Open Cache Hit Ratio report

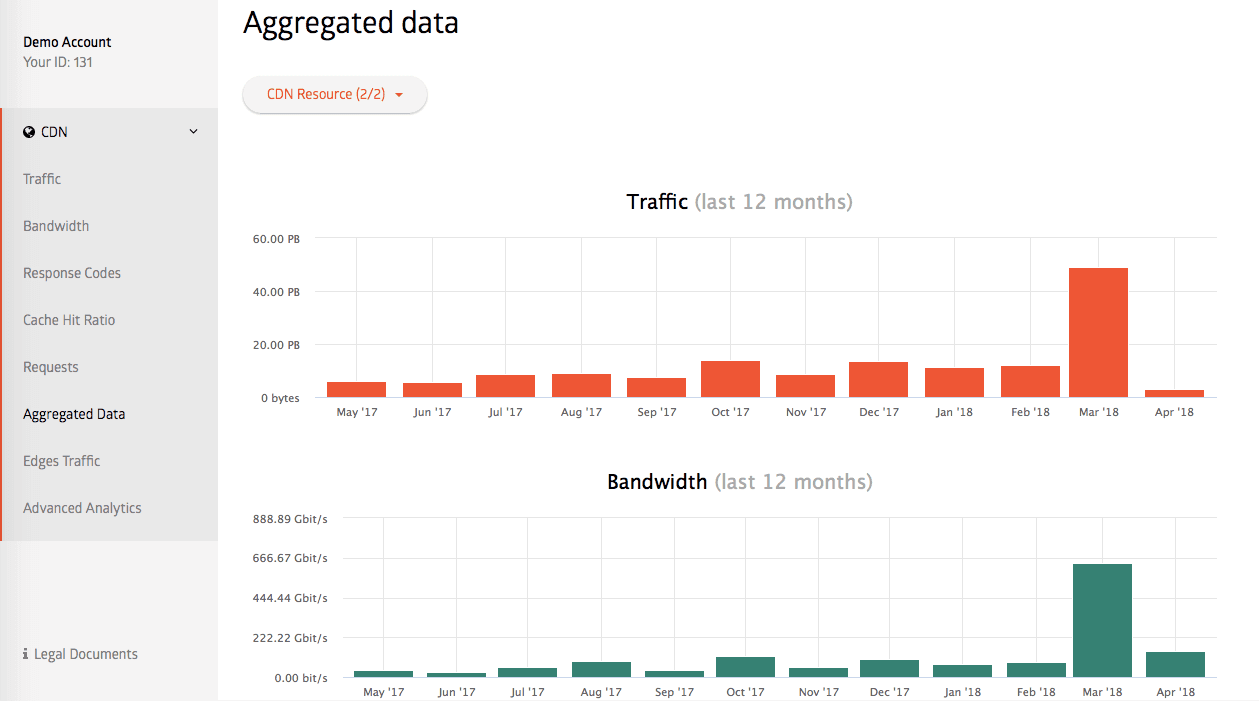(69, 320)
